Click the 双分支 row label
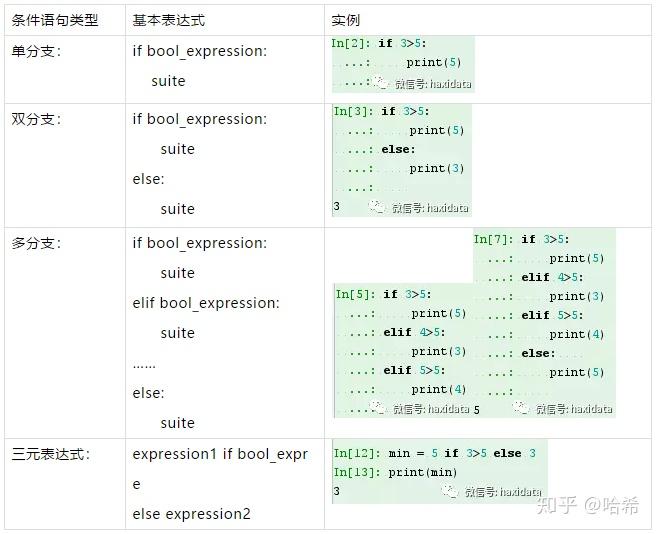 pyautogui.click(x=36, y=119)
